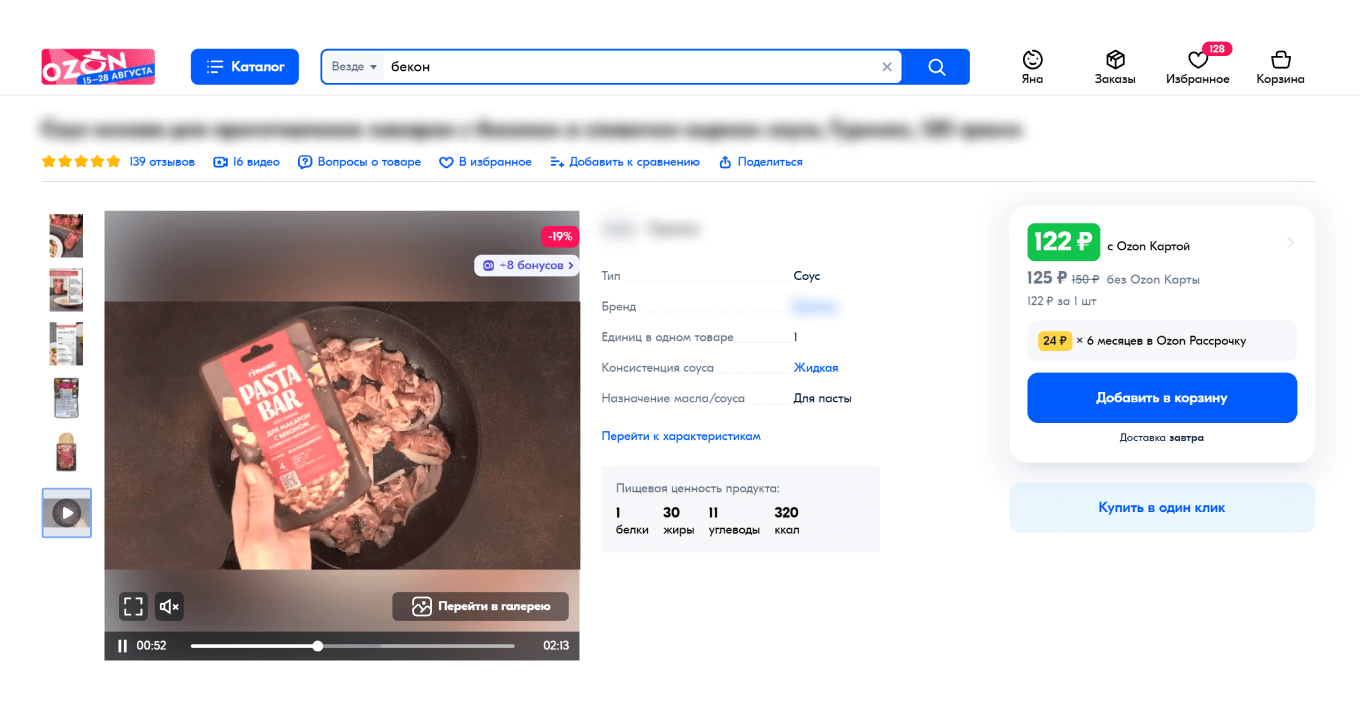Open the 139 отзывов reviews link
Screen dimensions: 1360x716
point(162,162)
